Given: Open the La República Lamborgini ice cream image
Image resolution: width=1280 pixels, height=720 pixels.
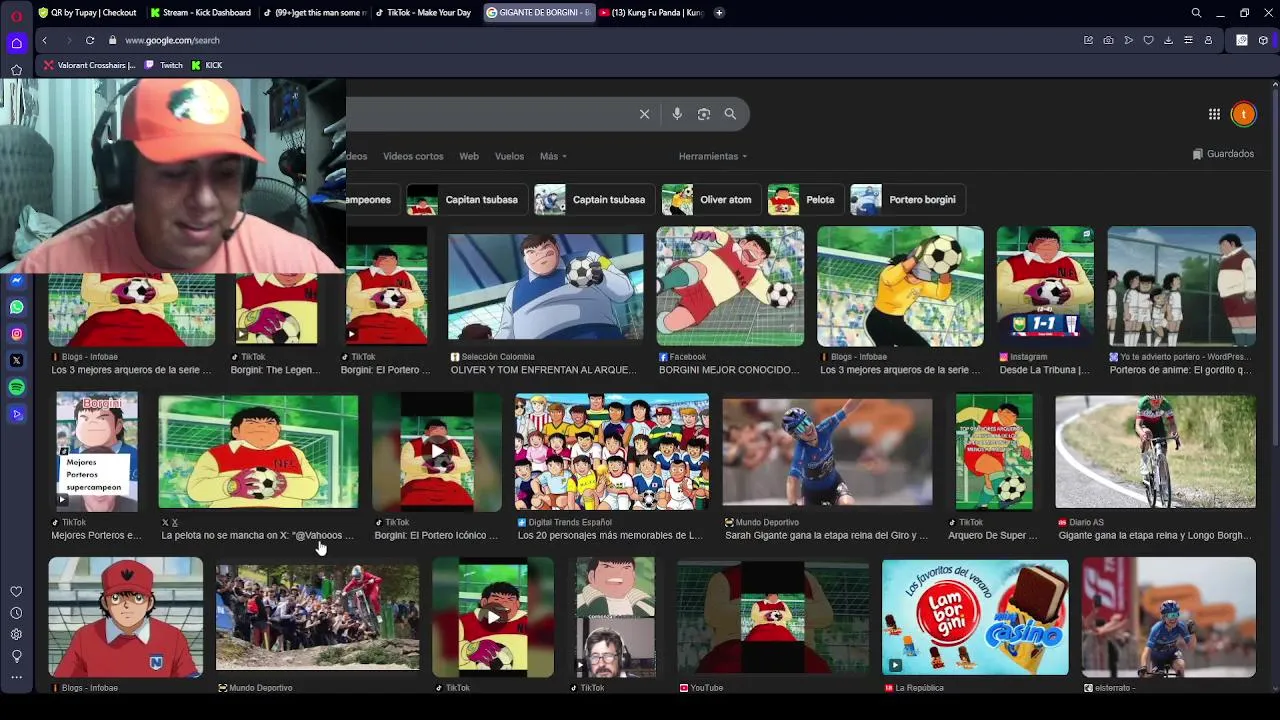Looking at the screenshot, I should [975, 617].
